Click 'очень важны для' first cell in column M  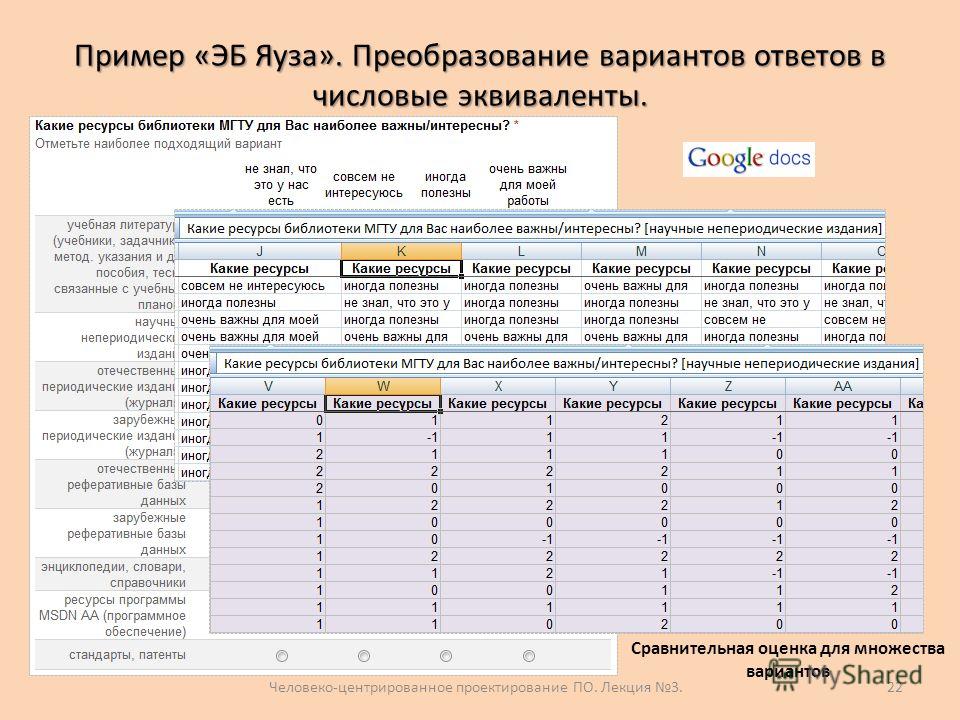(x=641, y=286)
